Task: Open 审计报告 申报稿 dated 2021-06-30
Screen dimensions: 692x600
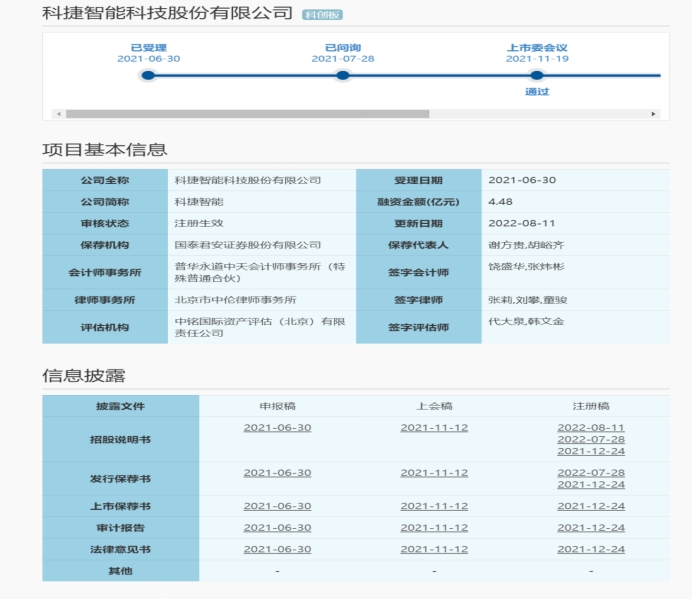Action: click(x=277, y=528)
